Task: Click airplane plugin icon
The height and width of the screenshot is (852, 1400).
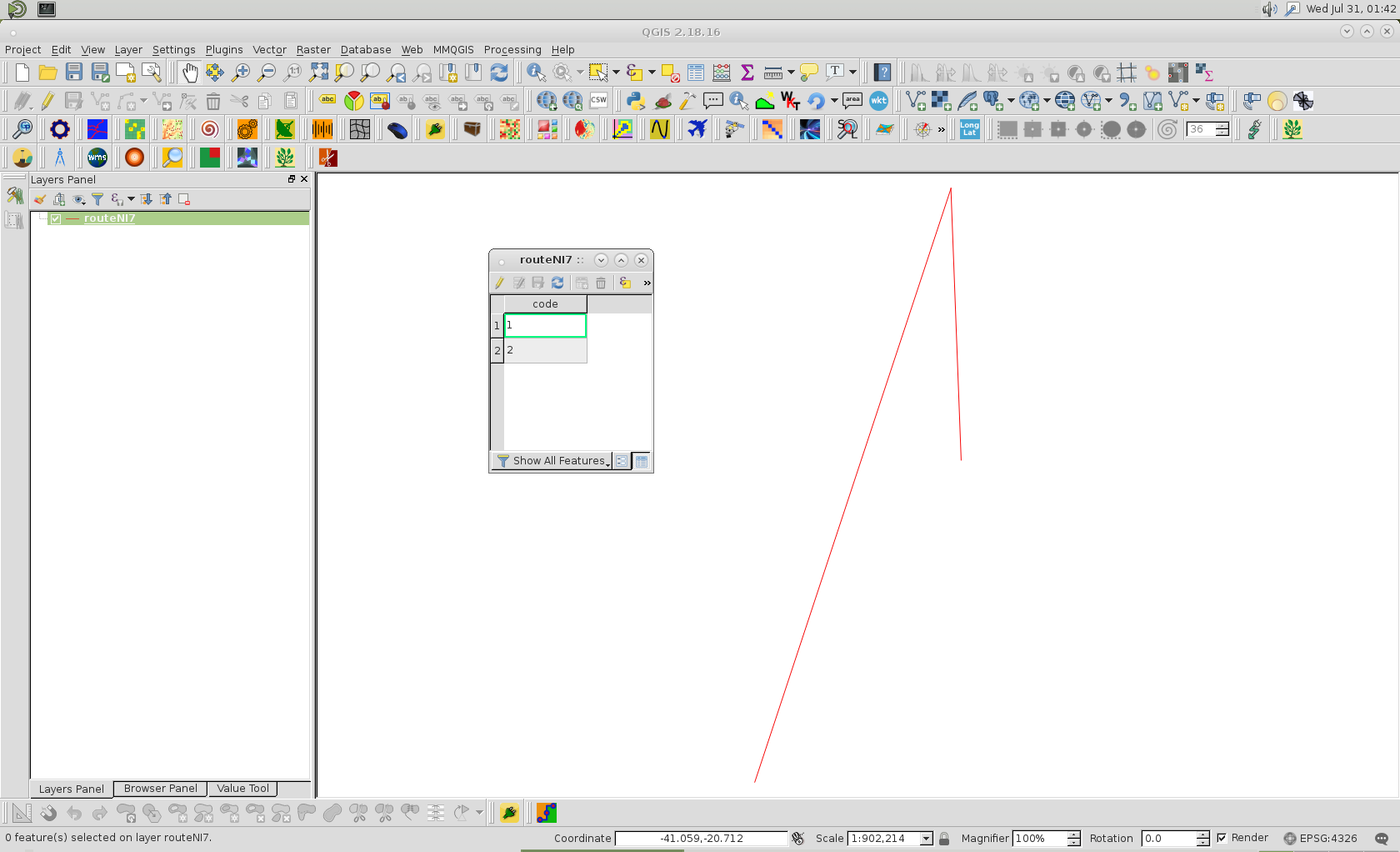Action: click(697, 129)
